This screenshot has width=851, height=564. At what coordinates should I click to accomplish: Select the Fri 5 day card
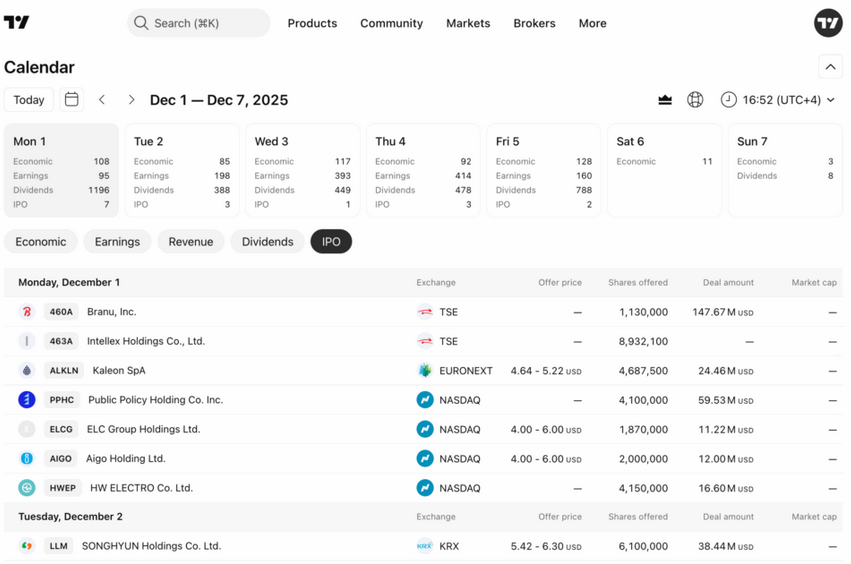pyautogui.click(x=544, y=170)
